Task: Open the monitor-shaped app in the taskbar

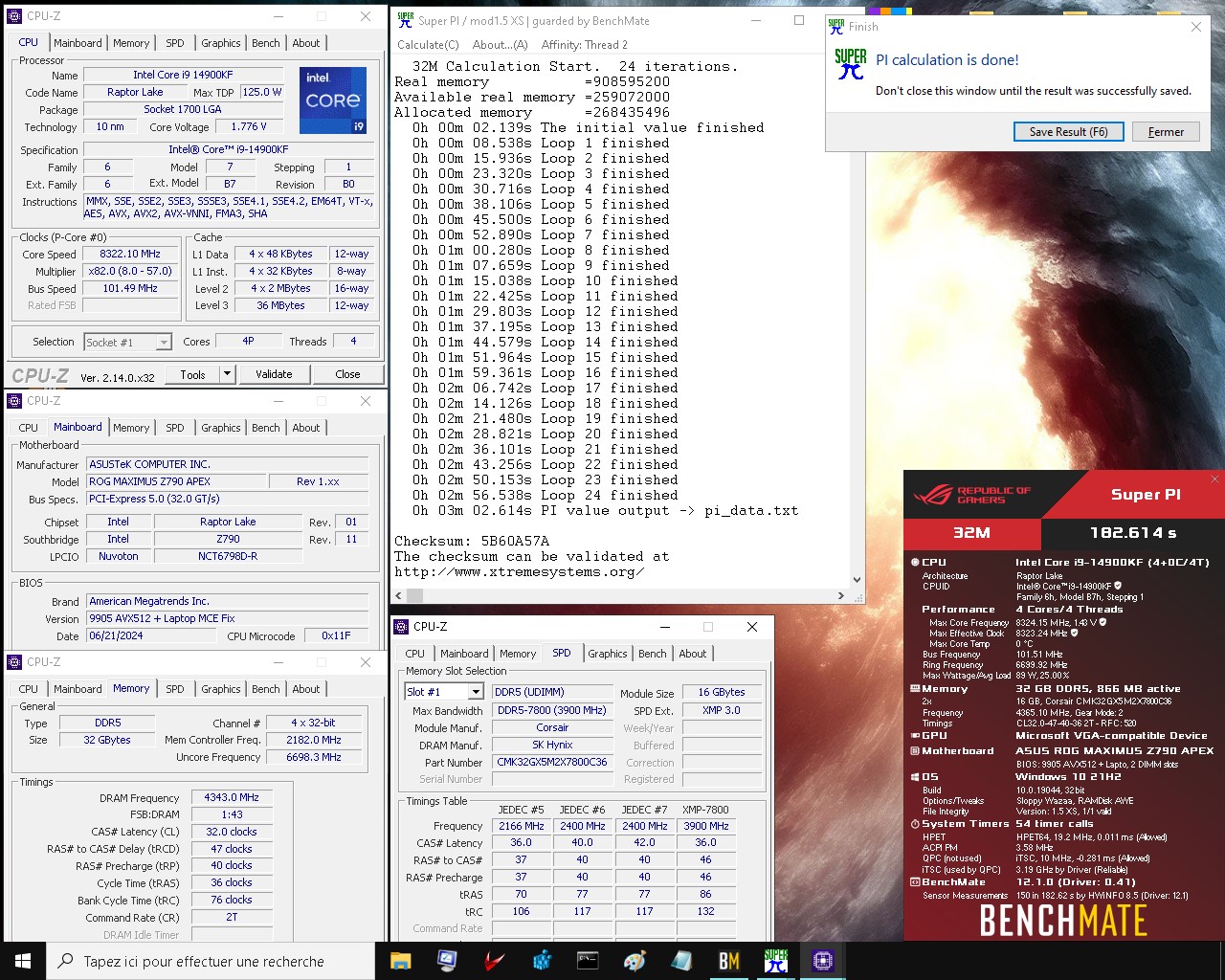Action: point(447,961)
